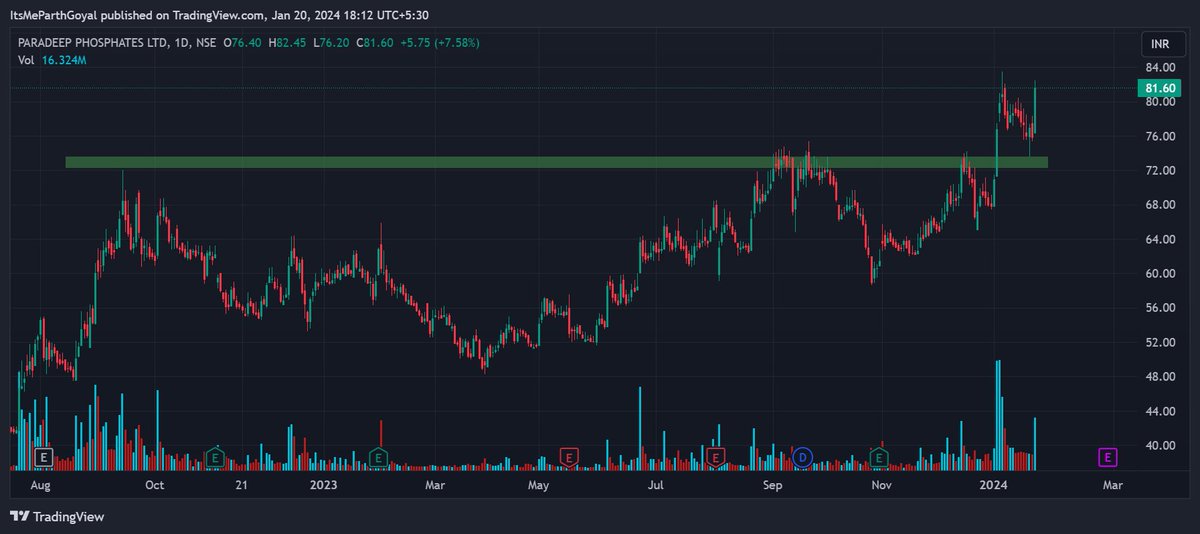This screenshot has width=1200, height=534.
Task: Click the Oct label on time axis
Action: [x=154, y=485]
